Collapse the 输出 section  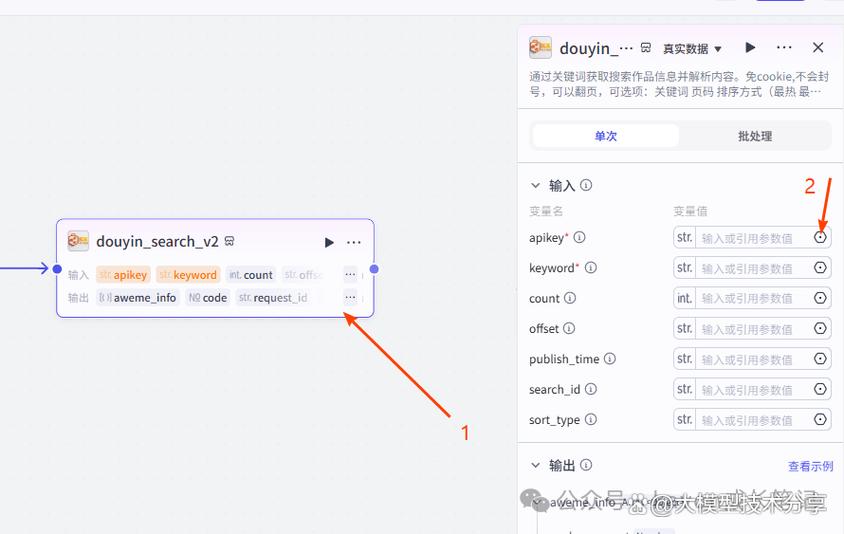pyautogui.click(x=535, y=465)
